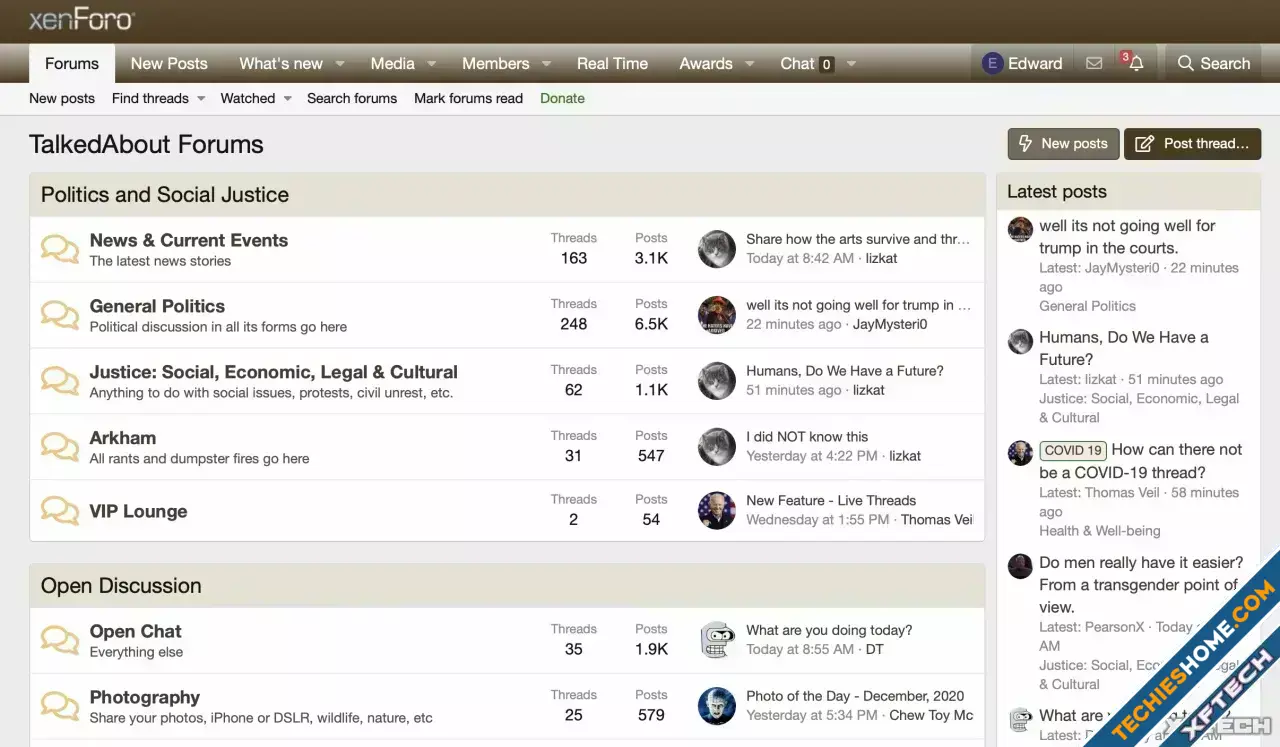Click Search forums link
Screen dimensions: 1280x747
point(352,98)
